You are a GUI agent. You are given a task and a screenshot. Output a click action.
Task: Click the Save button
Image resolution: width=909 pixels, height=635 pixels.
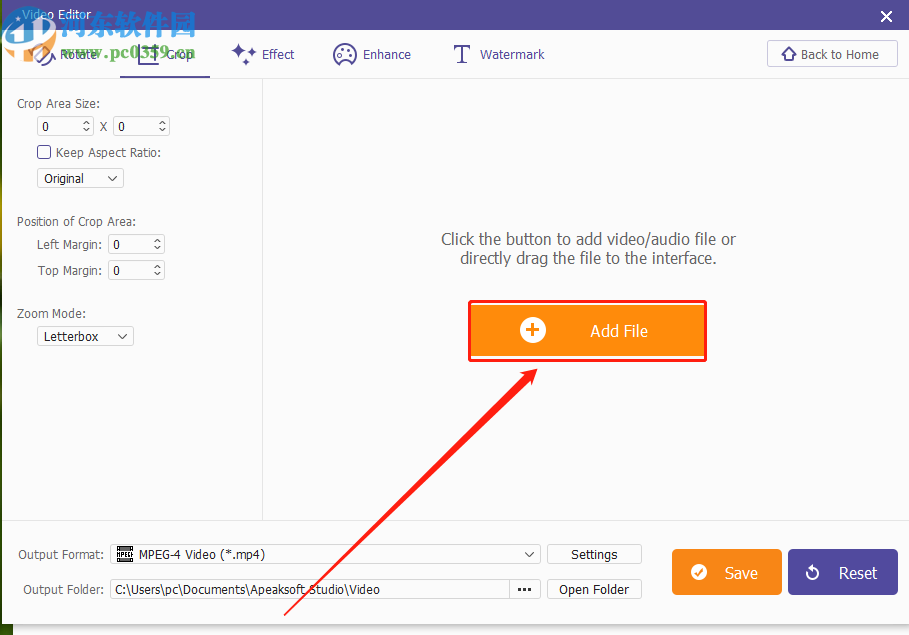727,572
